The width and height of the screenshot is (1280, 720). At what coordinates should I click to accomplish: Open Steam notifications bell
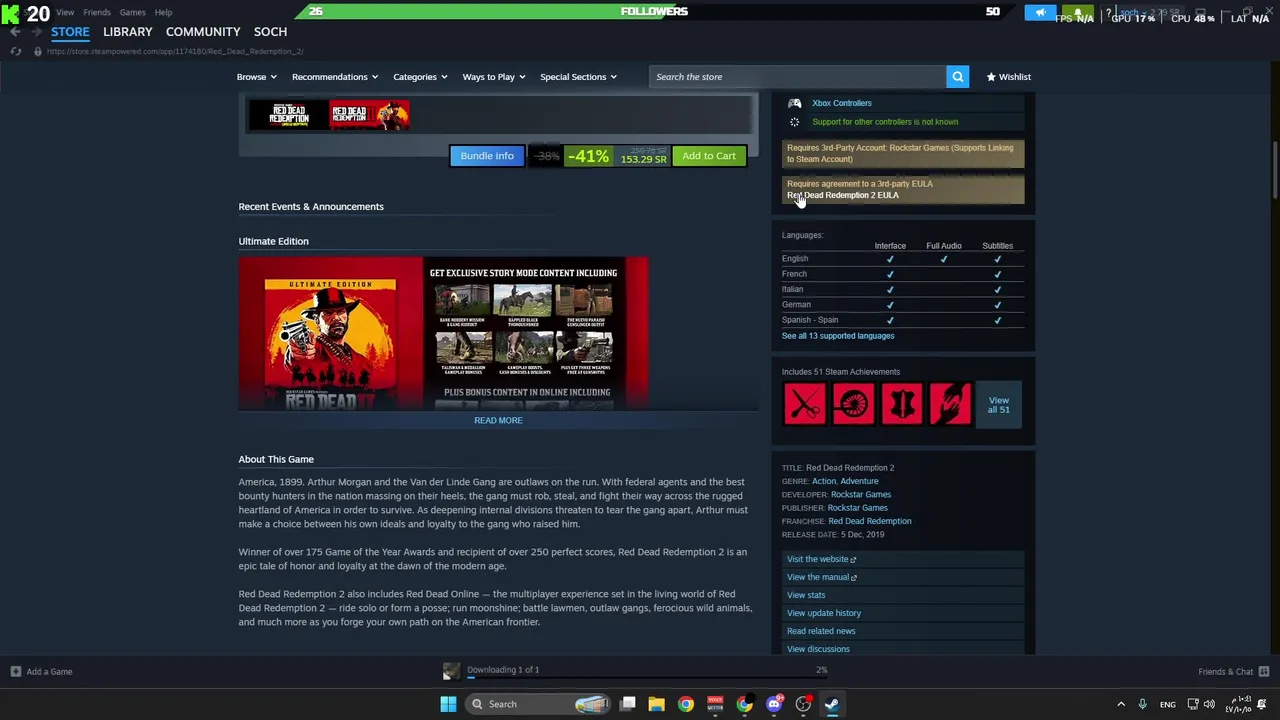pos(1078,12)
